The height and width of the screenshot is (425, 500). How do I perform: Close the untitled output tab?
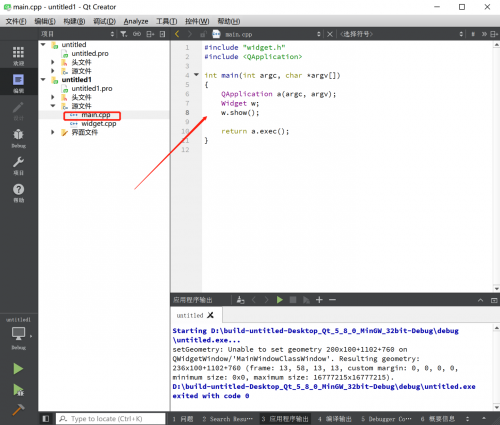(210, 315)
